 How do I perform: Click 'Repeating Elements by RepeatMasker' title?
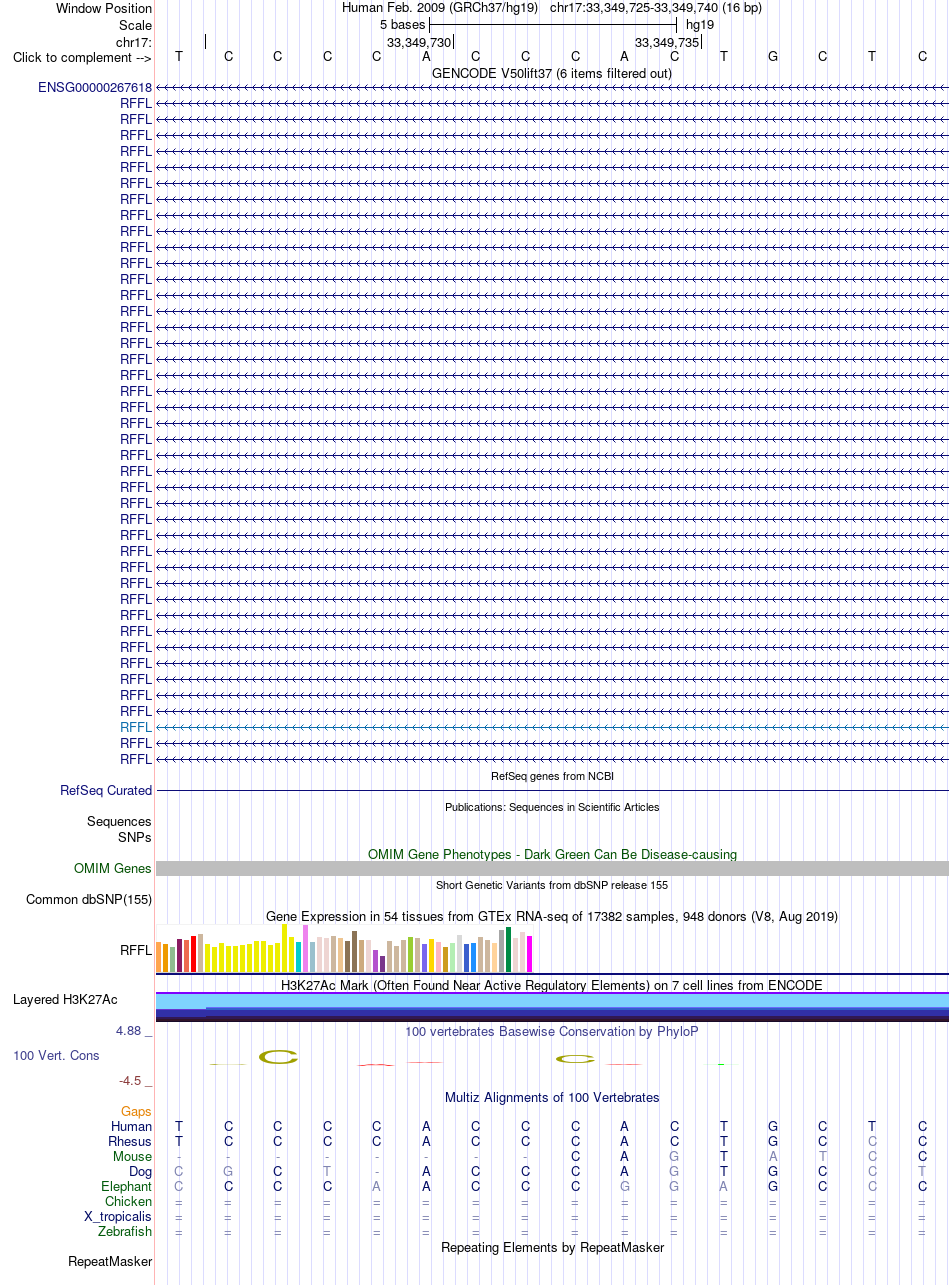coord(552,1247)
